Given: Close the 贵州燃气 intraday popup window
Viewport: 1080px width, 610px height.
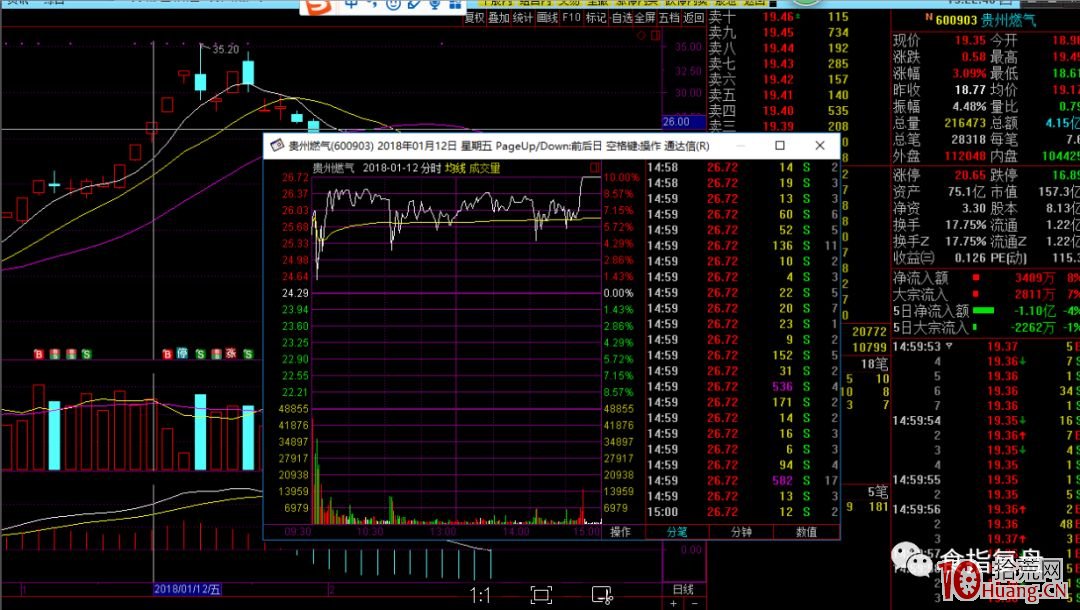Looking at the screenshot, I should click(820, 145).
